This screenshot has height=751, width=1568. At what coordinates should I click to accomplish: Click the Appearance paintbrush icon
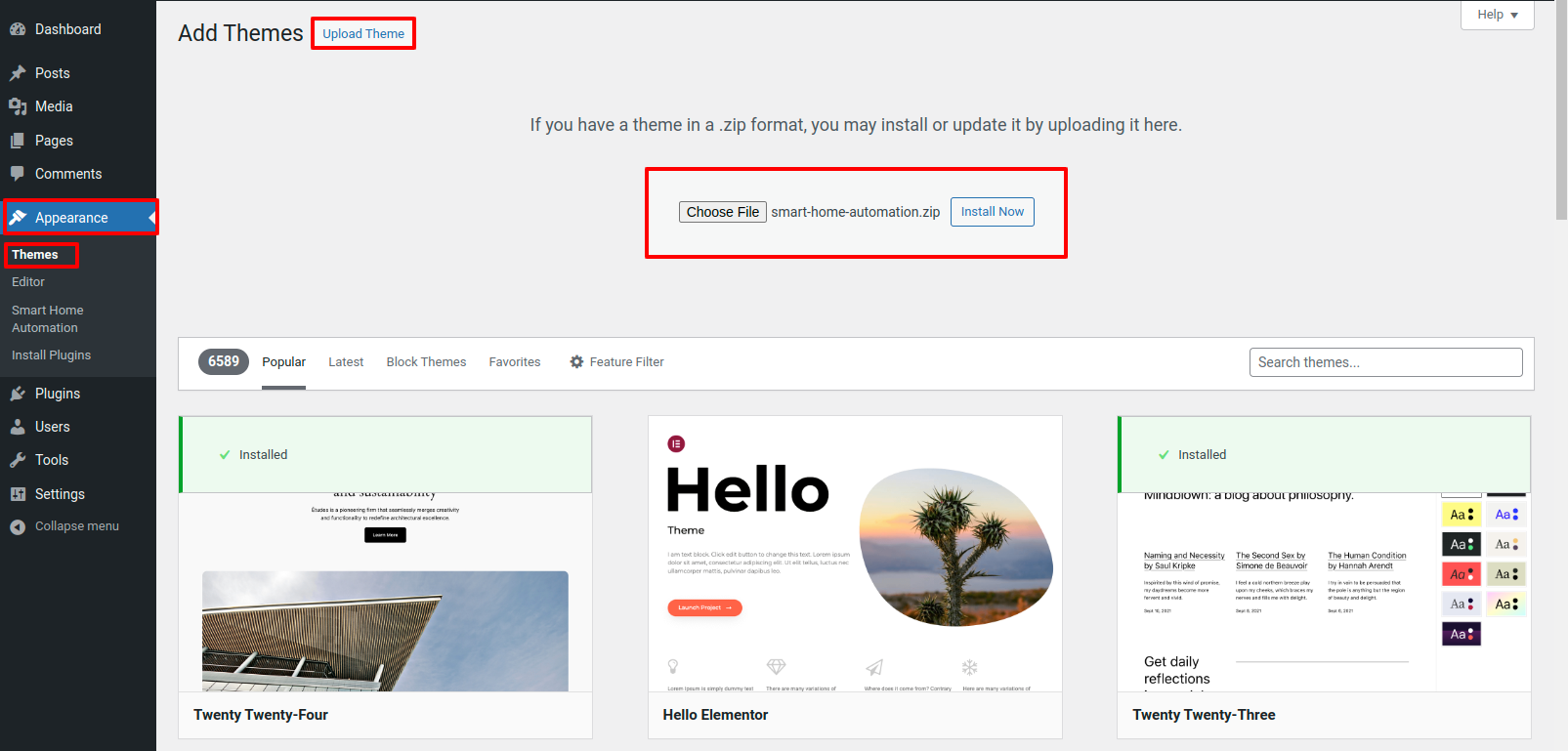(18, 217)
